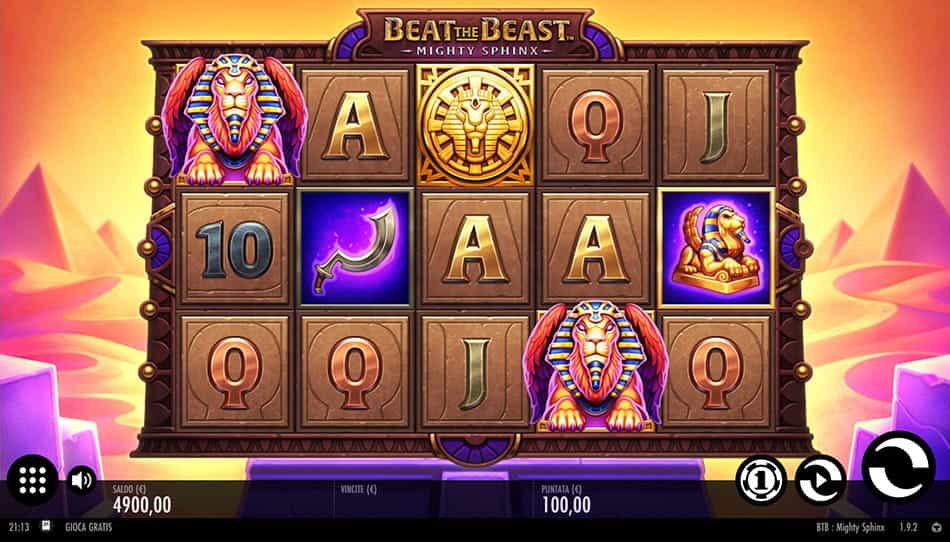Click the 10 symbol tile
The height and width of the screenshot is (542, 950).
(x=234, y=248)
